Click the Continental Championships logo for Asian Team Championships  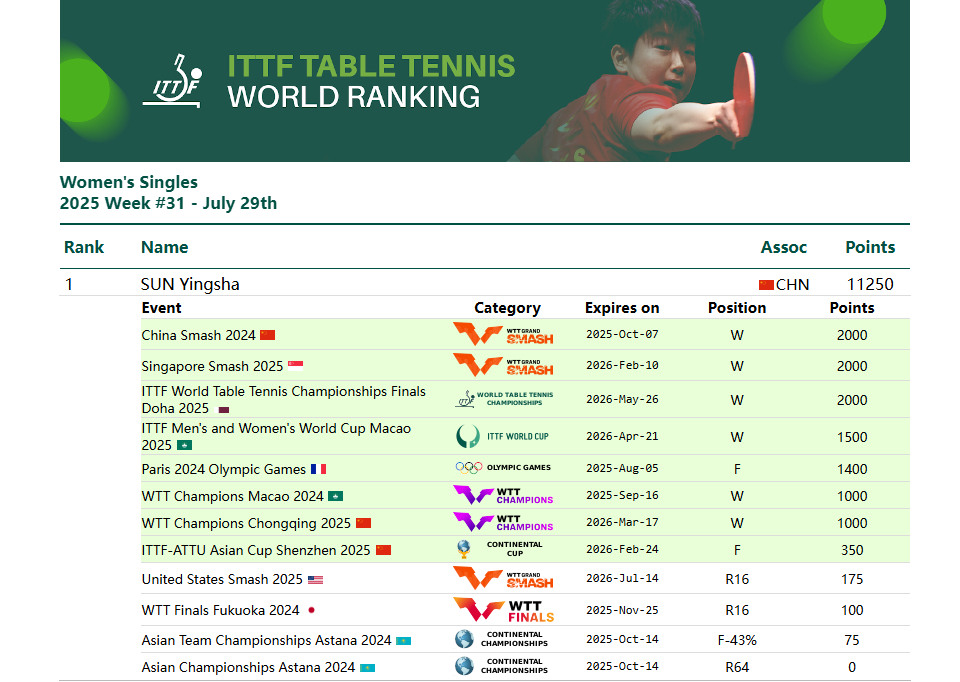coord(501,639)
